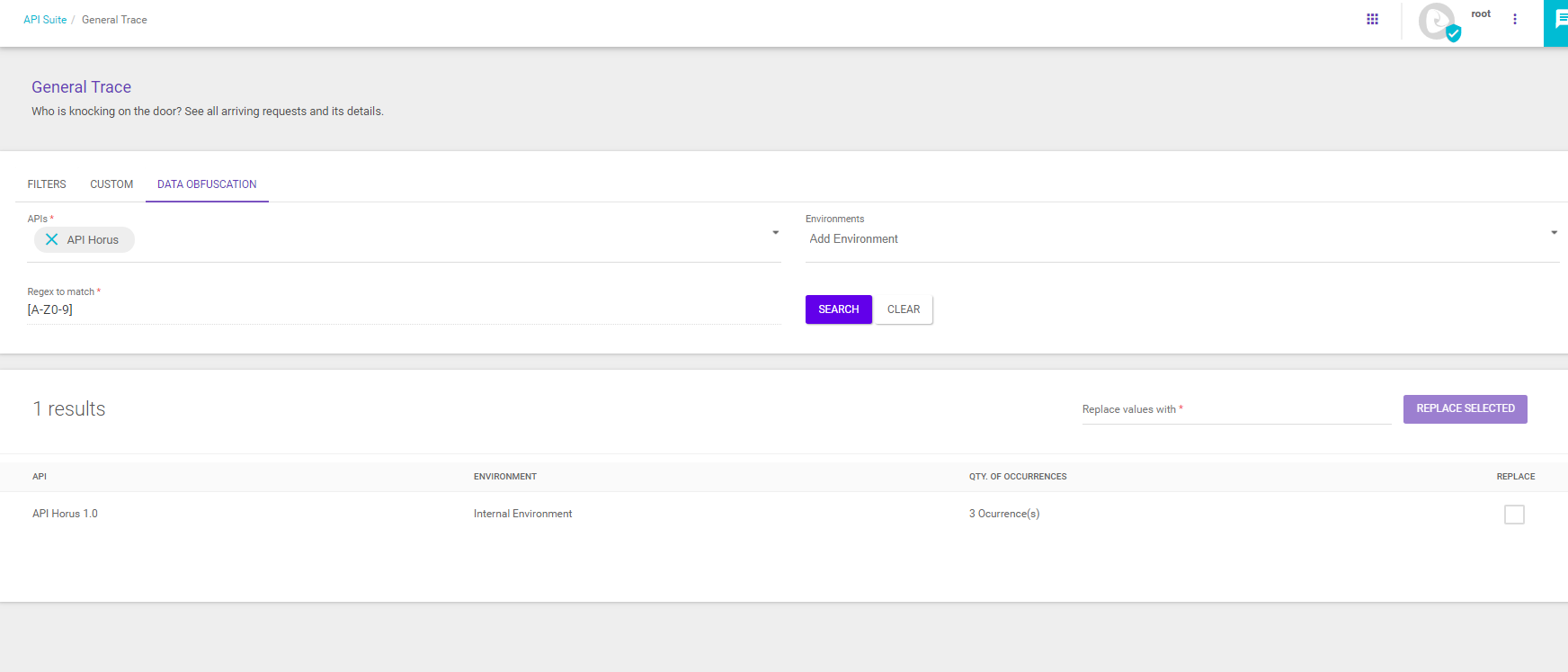
Task: Switch to the Custom tab
Action: 111,184
